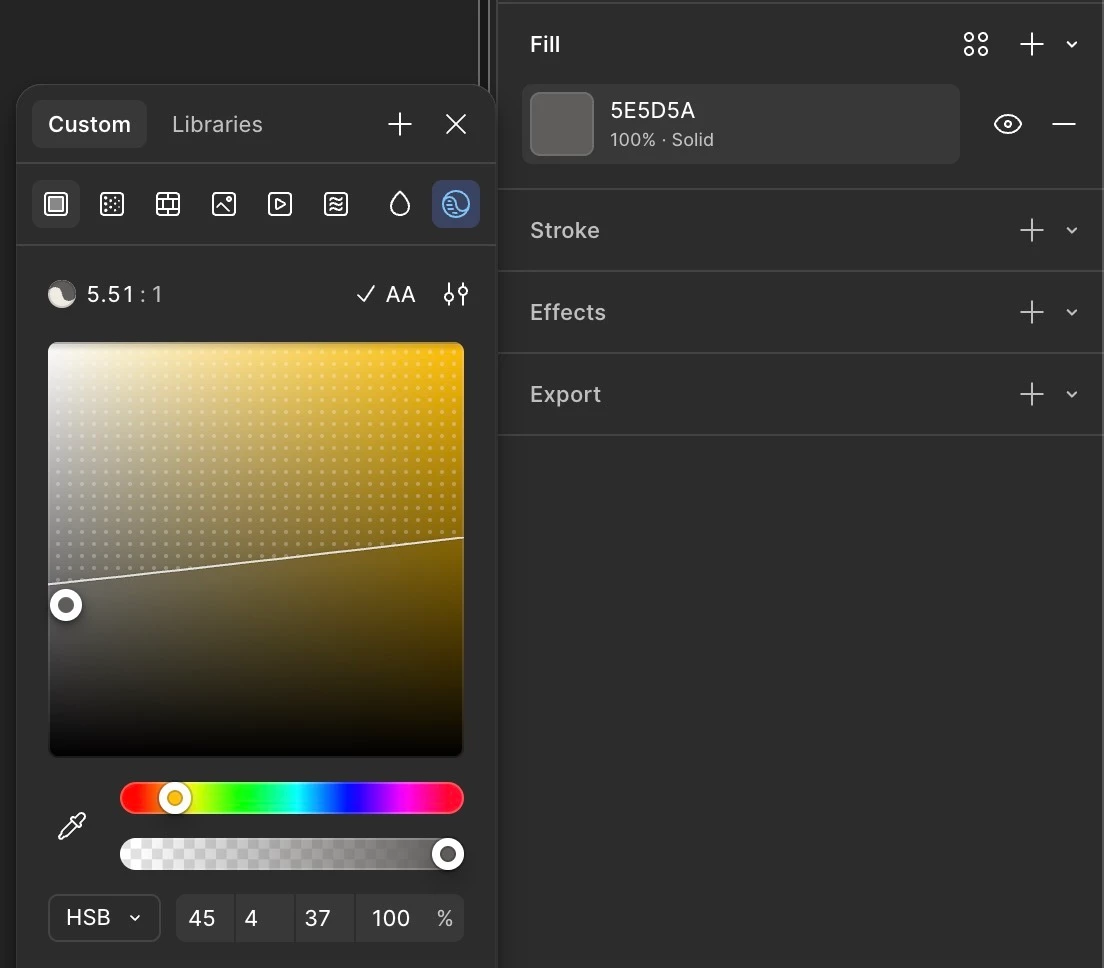This screenshot has height=968, width=1104.
Task: Click the AA contrast level label
Action: (x=400, y=294)
